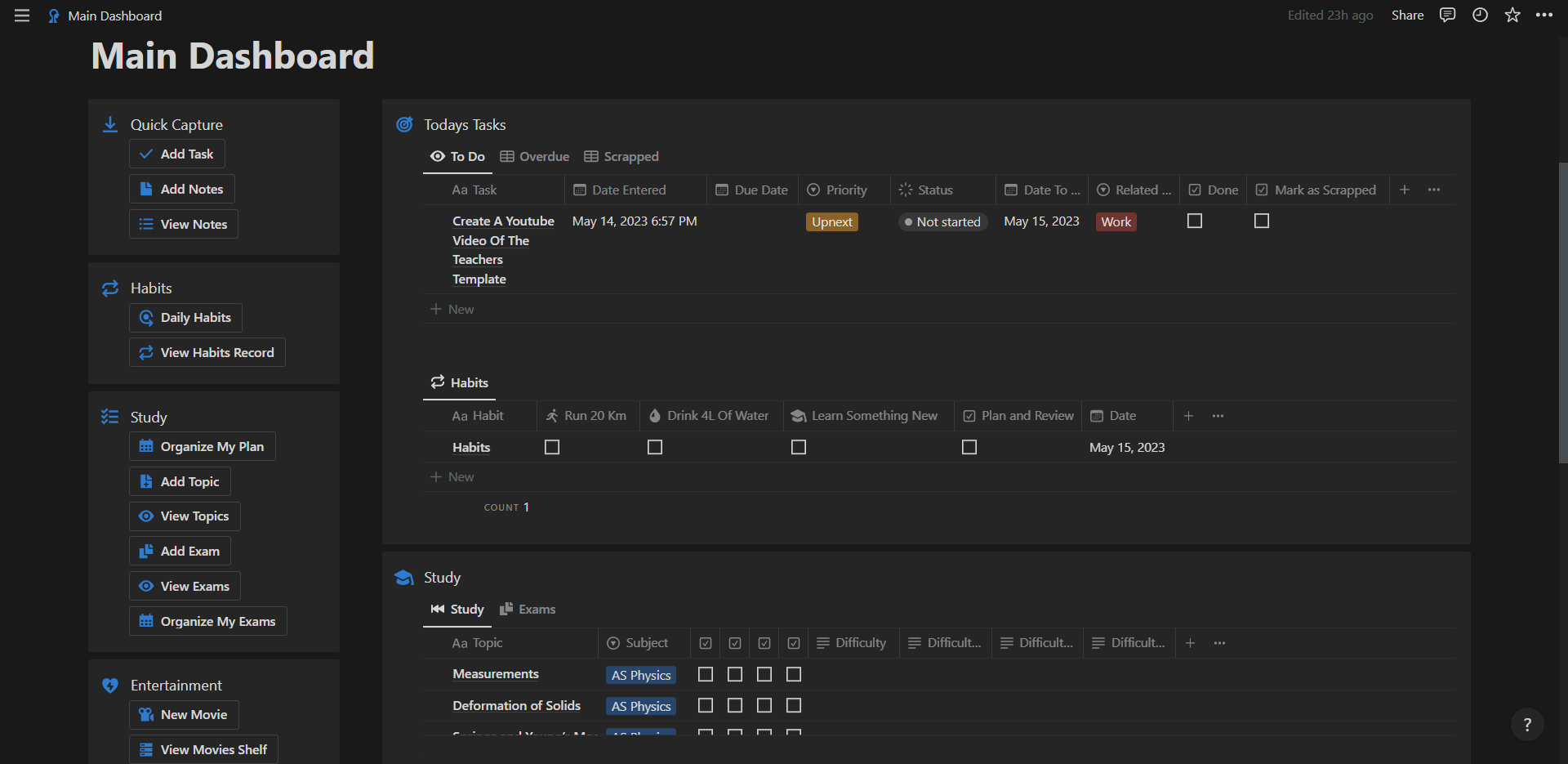Open View Notes button
1568x764 pixels.
(184, 224)
